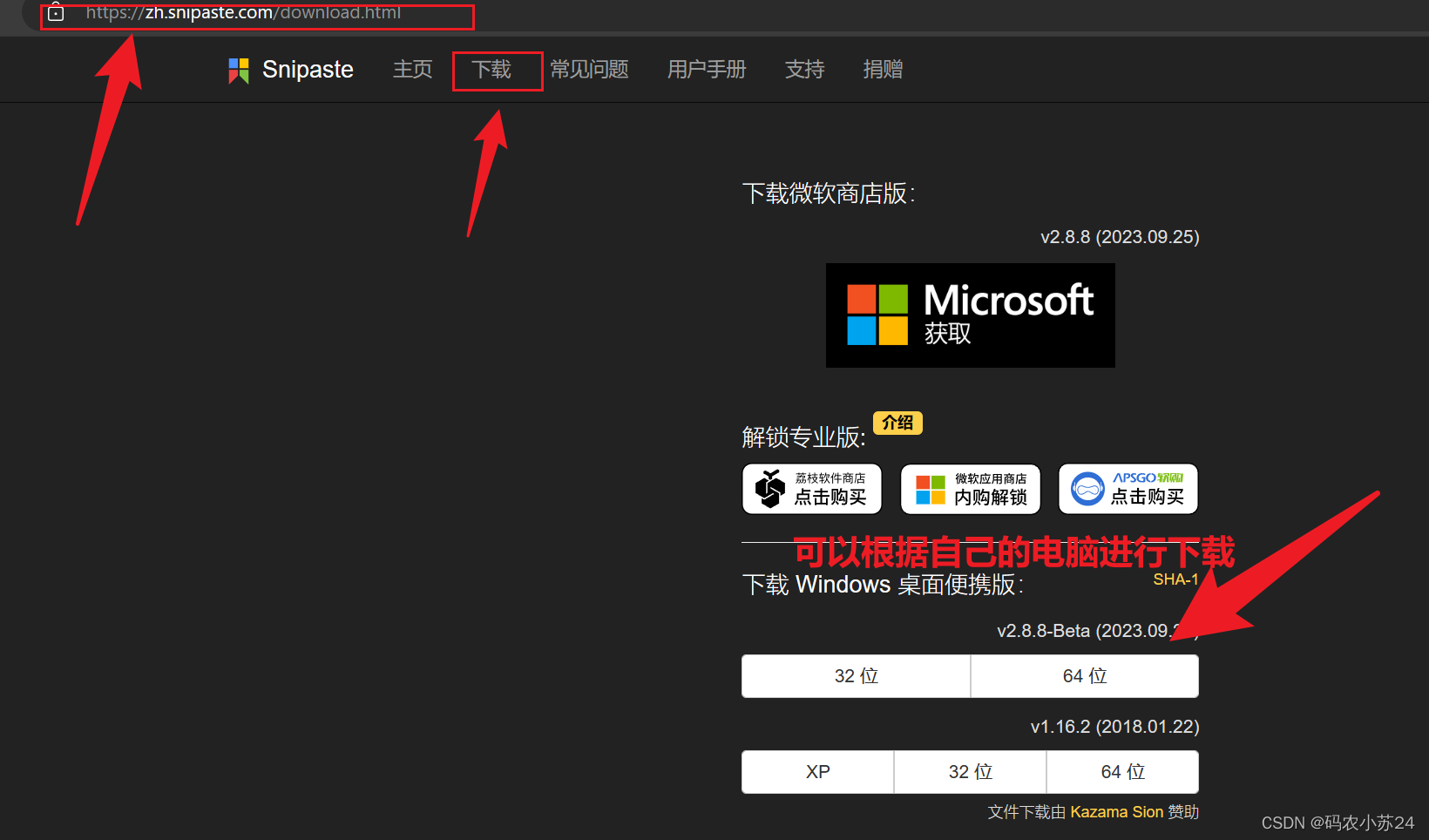
Task: Open the 支持 support page
Action: click(x=804, y=70)
